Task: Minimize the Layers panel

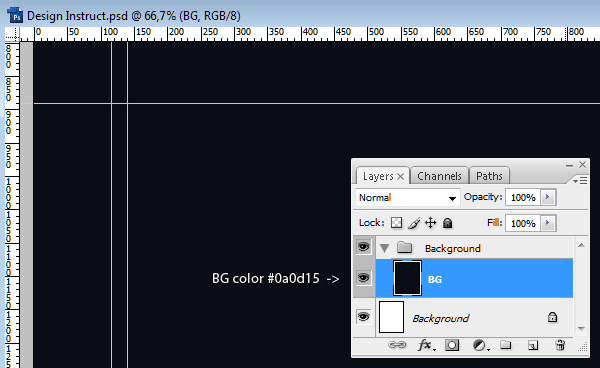Action: click(569, 165)
